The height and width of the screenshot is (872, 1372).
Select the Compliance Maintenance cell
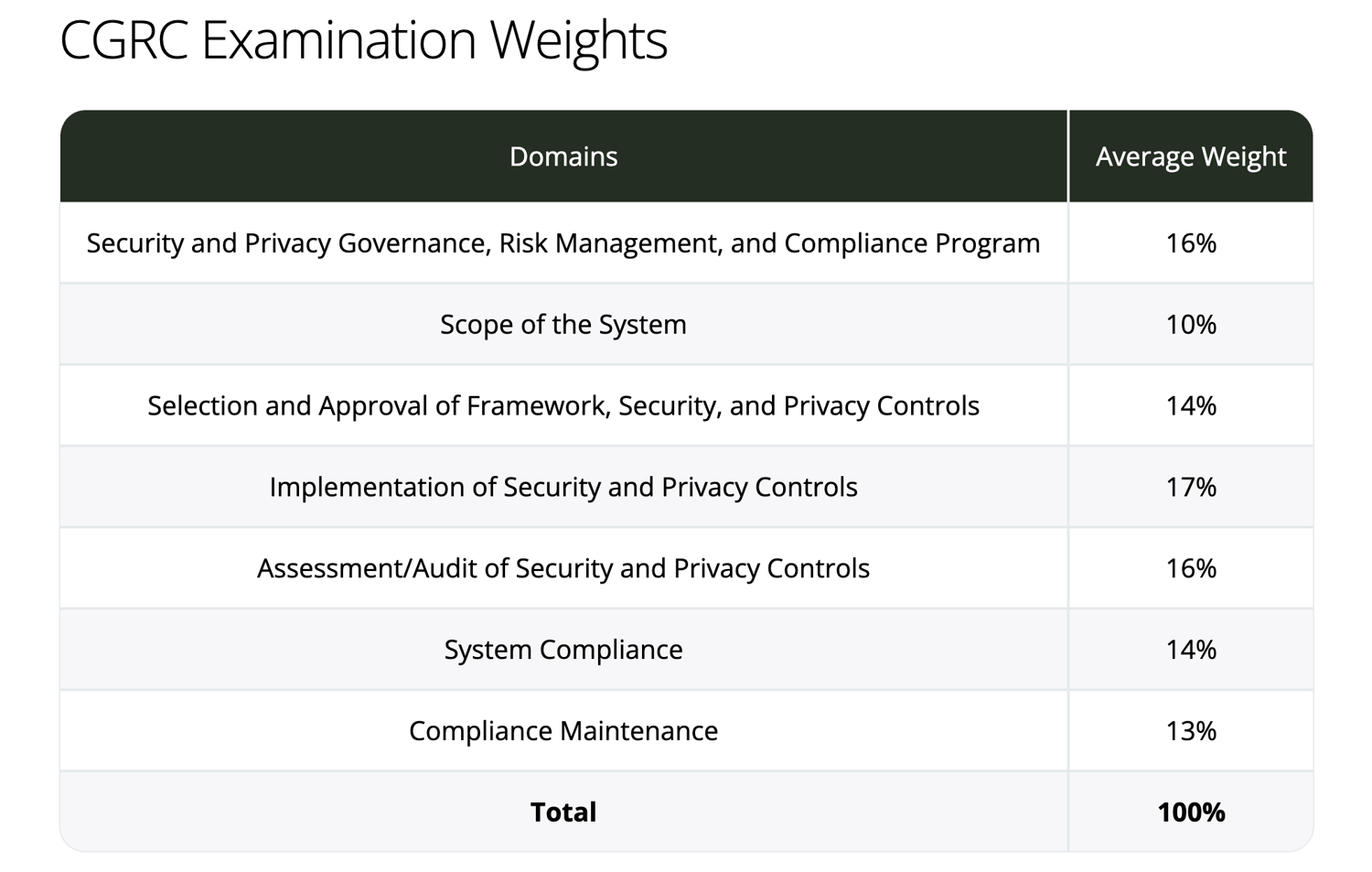563,731
